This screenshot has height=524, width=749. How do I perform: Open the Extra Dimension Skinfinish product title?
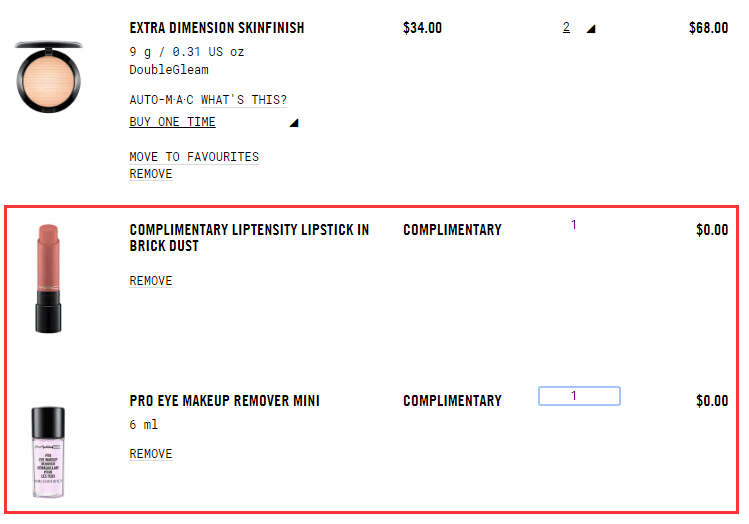(x=217, y=28)
